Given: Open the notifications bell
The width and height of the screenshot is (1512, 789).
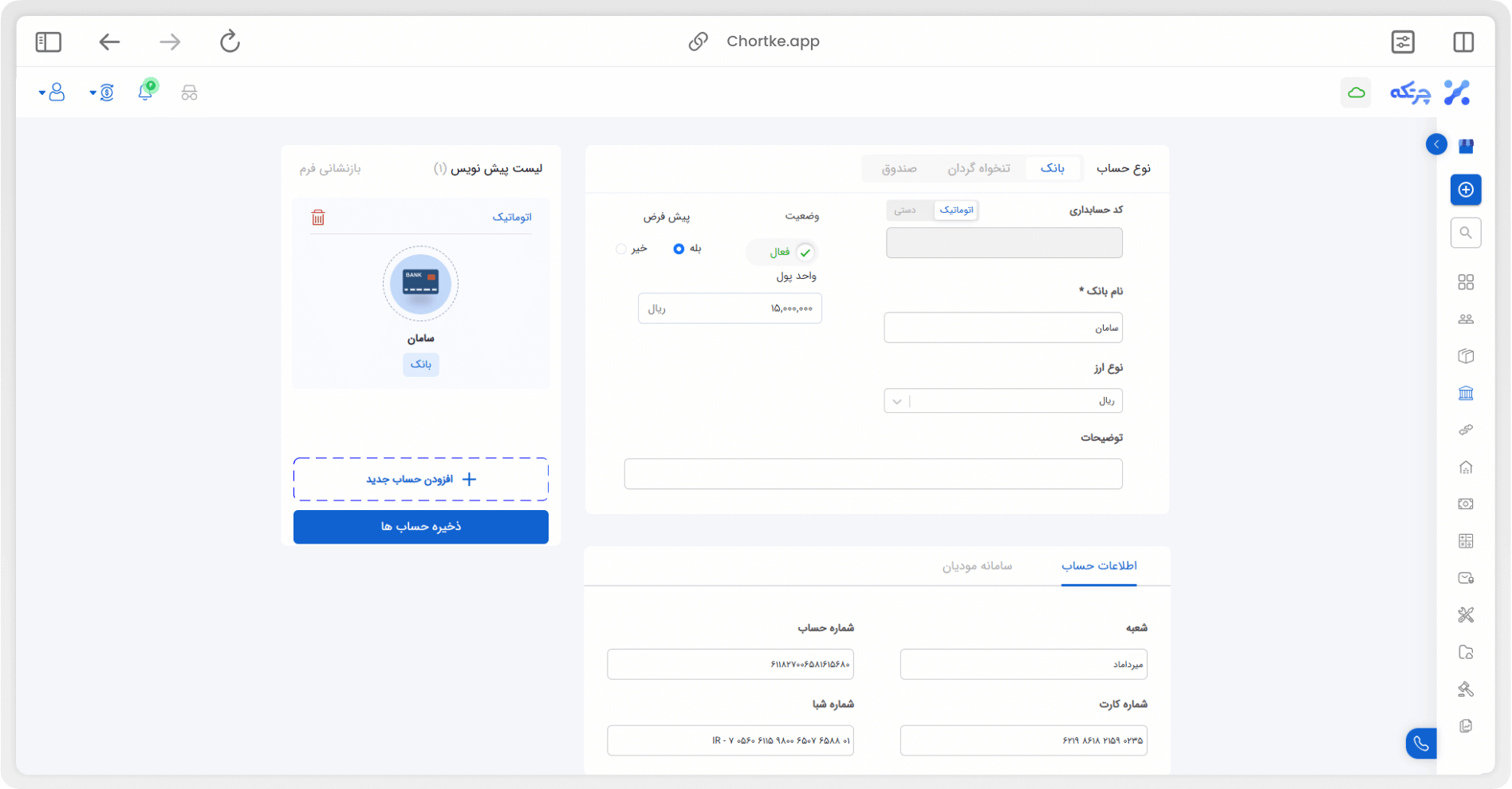Looking at the screenshot, I should pyautogui.click(x=145, y=92).
